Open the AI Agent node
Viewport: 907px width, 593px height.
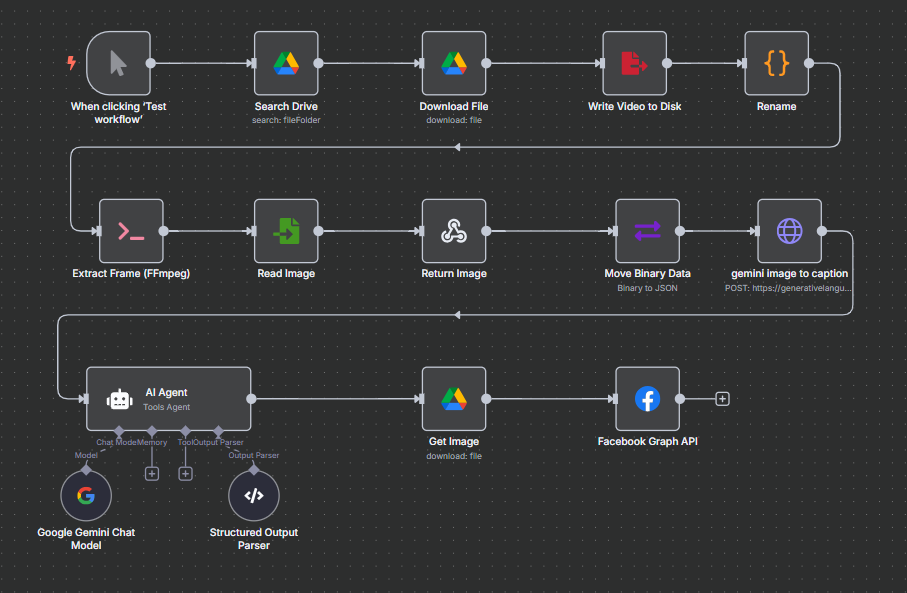168,399
